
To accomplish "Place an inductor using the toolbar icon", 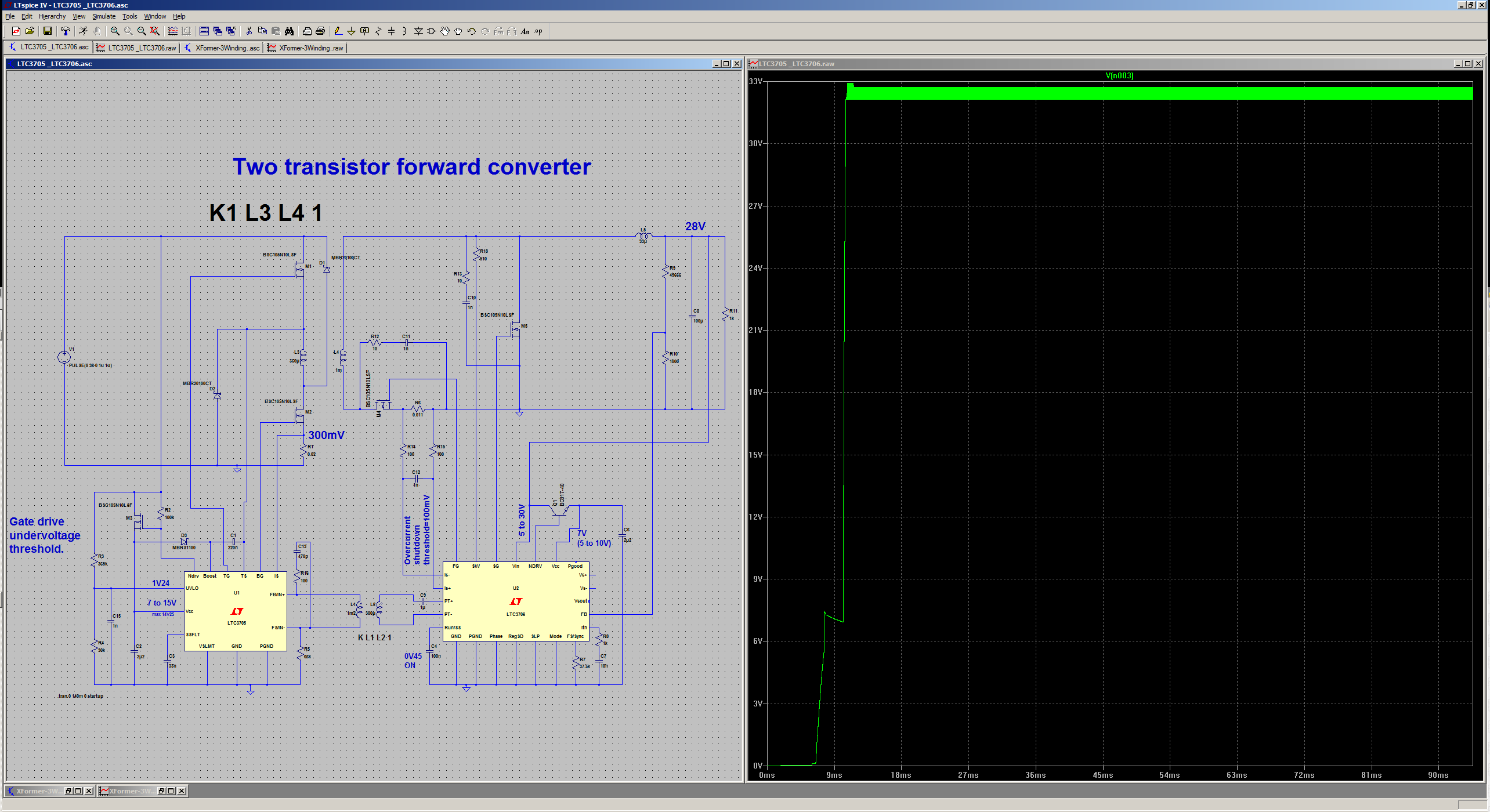I will (x=404, y=31).
